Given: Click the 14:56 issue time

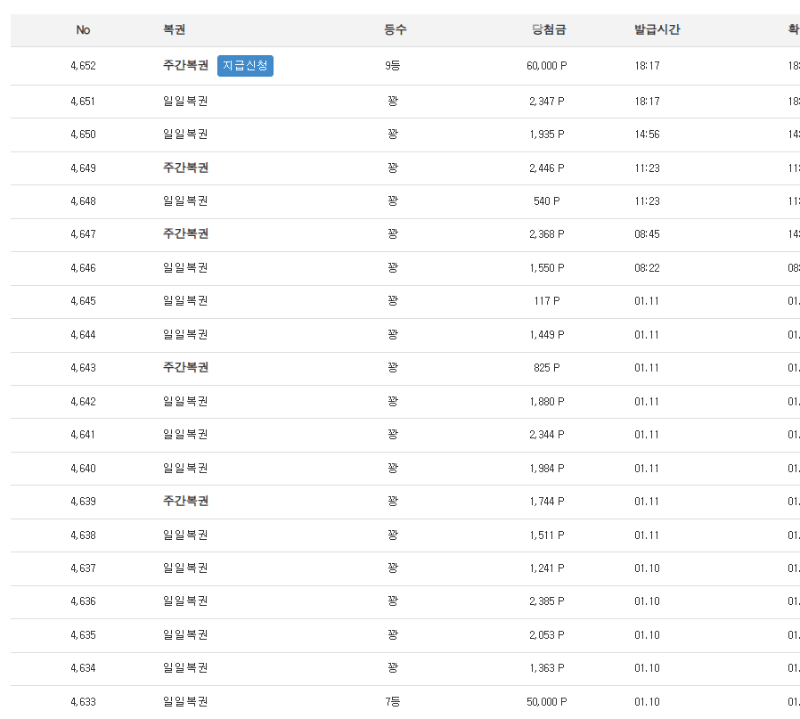Looking at the screenshot, I should coord(646,134).
